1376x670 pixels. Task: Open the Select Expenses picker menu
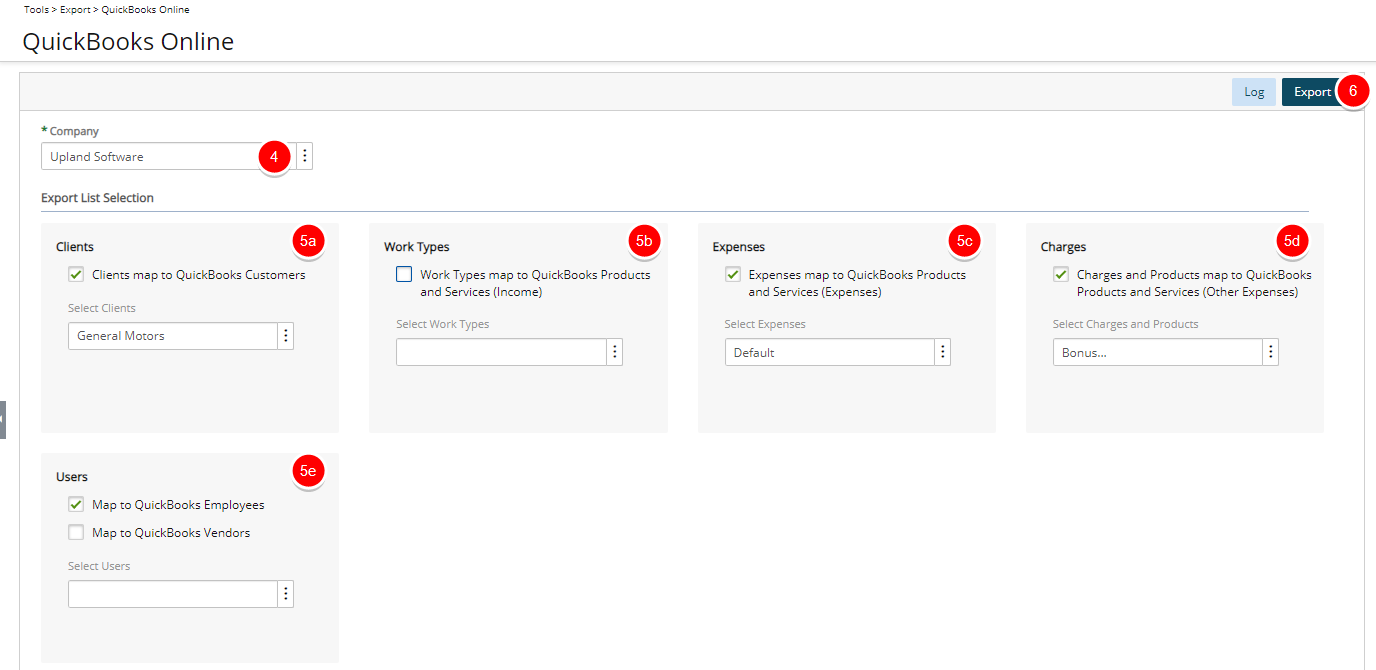pyautogui.click(x=942, y=352)
